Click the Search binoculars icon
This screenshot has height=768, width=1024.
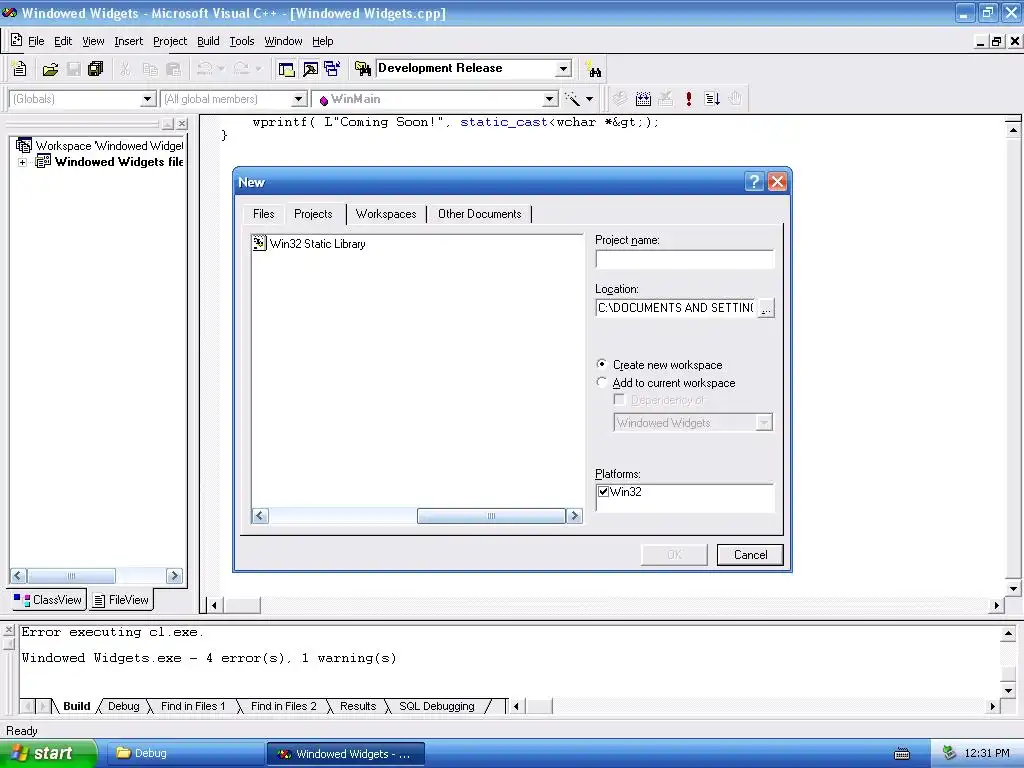(594, 69)
